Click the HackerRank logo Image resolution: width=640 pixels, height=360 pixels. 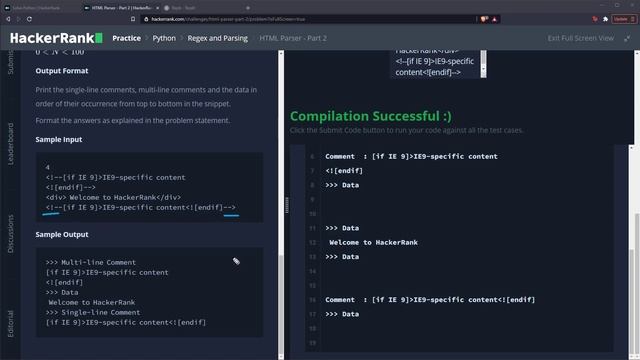56,38
